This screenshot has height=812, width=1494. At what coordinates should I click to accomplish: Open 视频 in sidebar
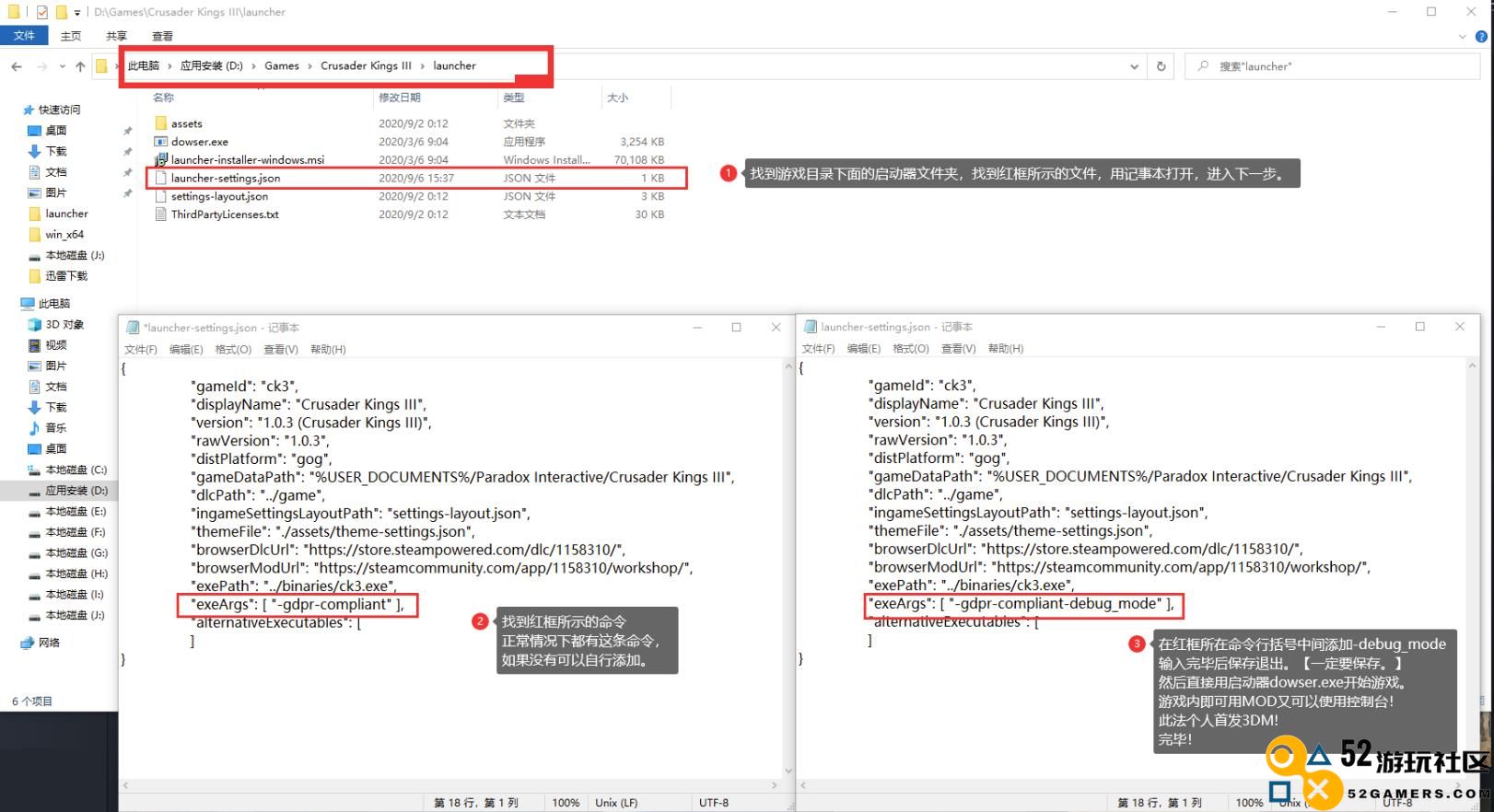click(x=56, y=345)
